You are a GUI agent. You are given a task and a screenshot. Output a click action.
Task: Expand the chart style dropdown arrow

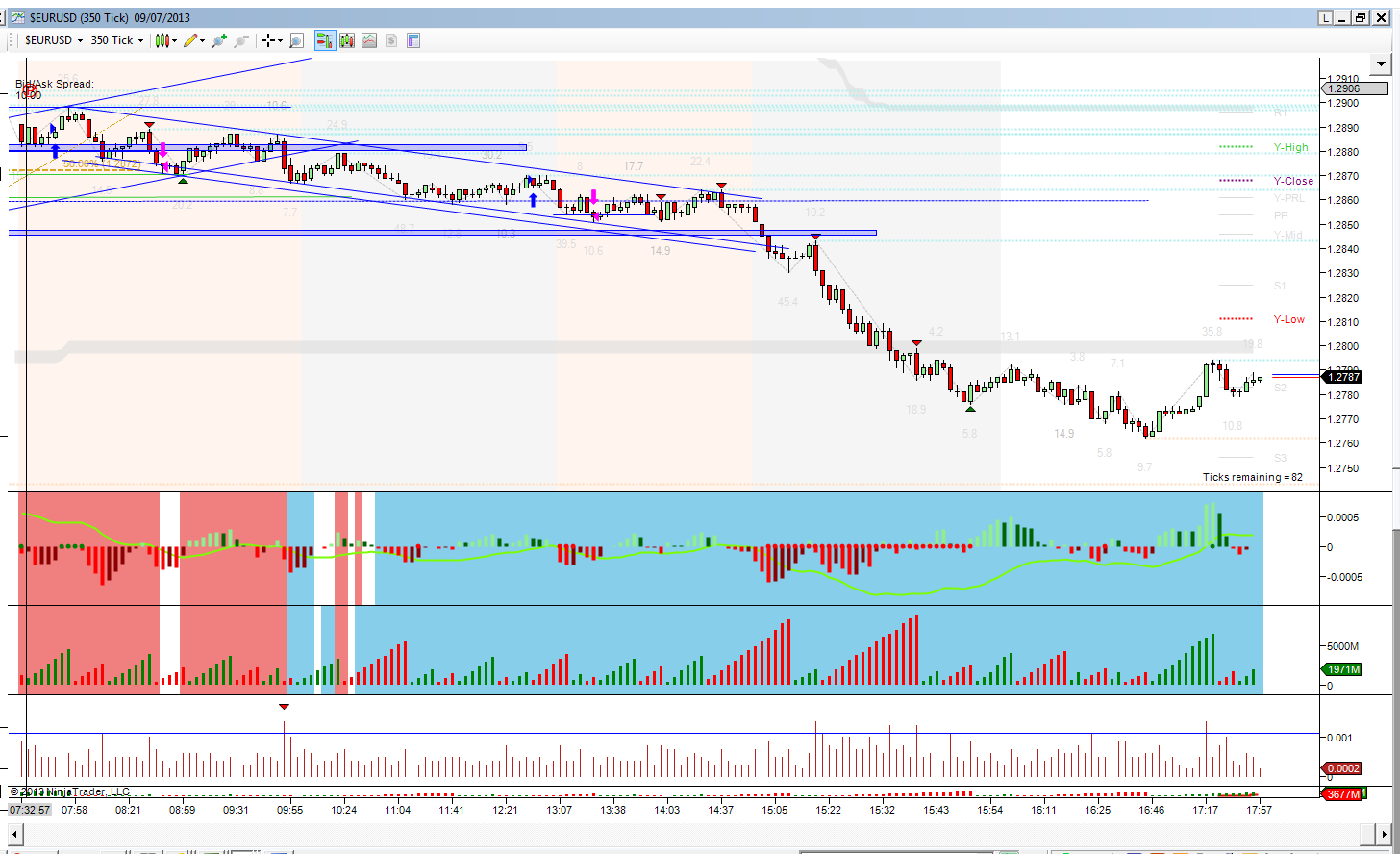pos(174,40)
